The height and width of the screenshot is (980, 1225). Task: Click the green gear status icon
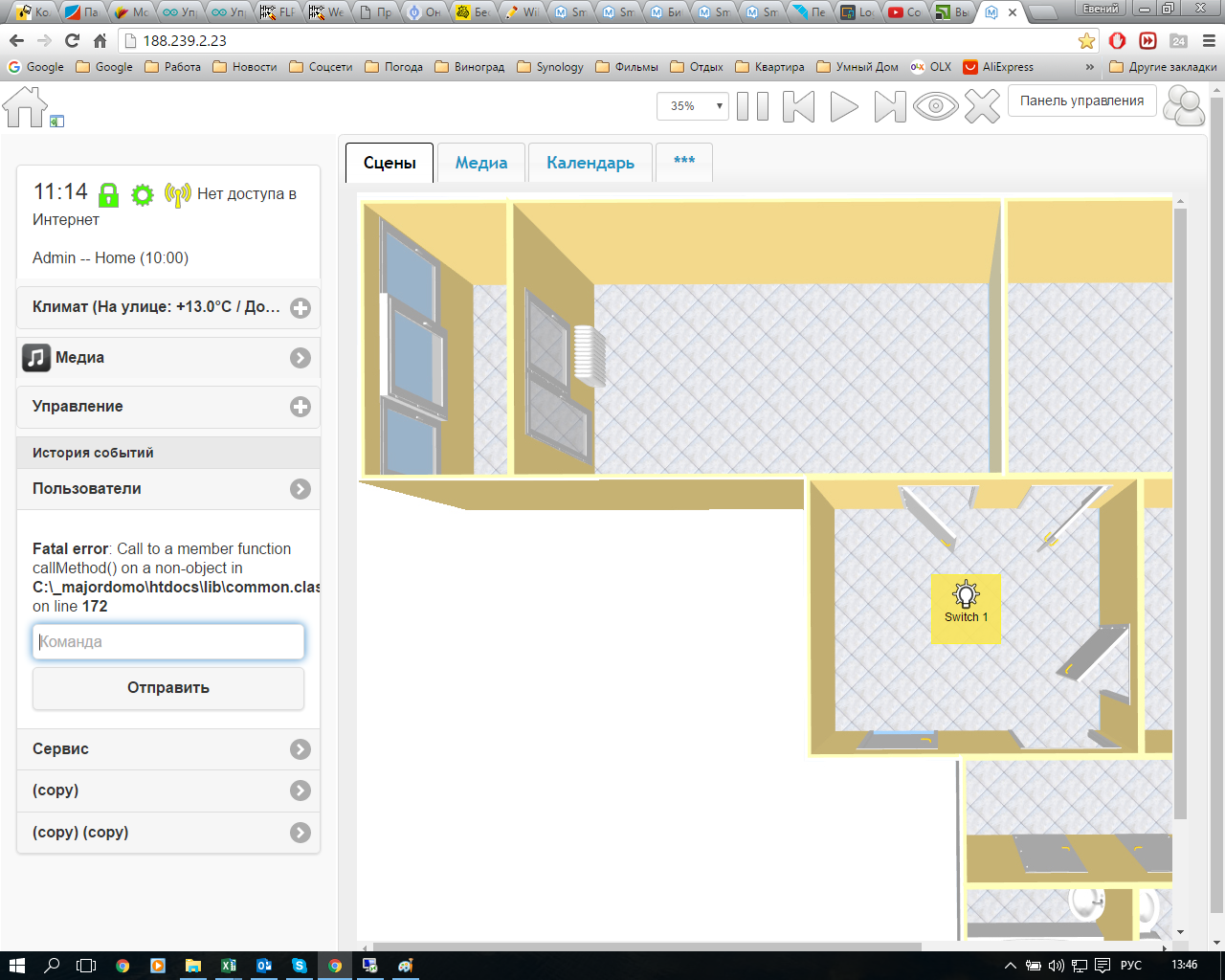(x=143, y=195)
